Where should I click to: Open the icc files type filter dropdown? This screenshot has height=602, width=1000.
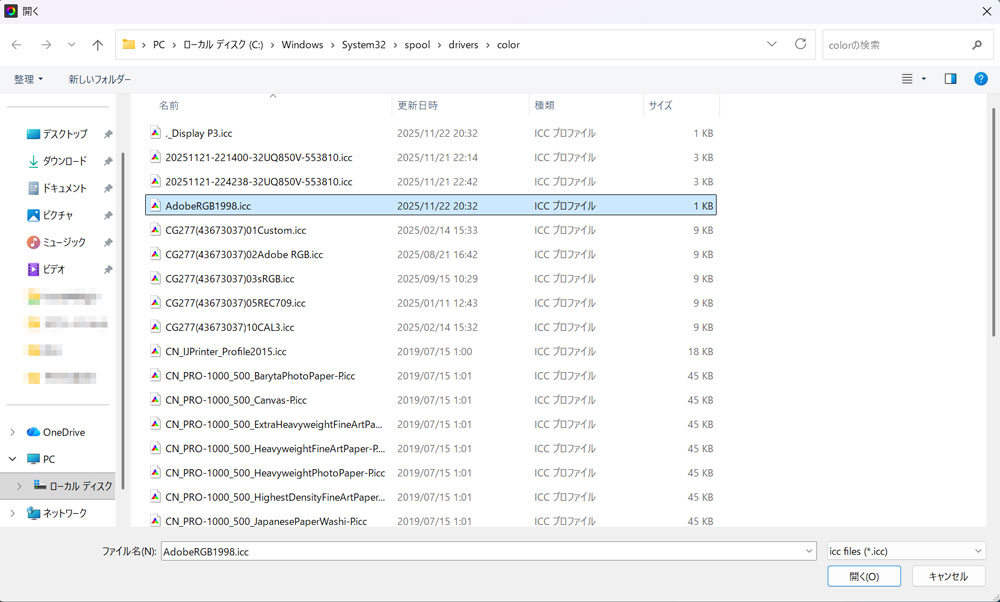906,551
